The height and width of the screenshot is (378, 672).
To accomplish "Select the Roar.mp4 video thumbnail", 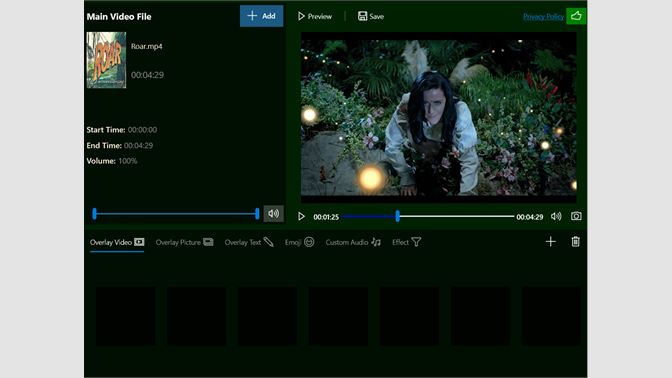I will [106, 60].
